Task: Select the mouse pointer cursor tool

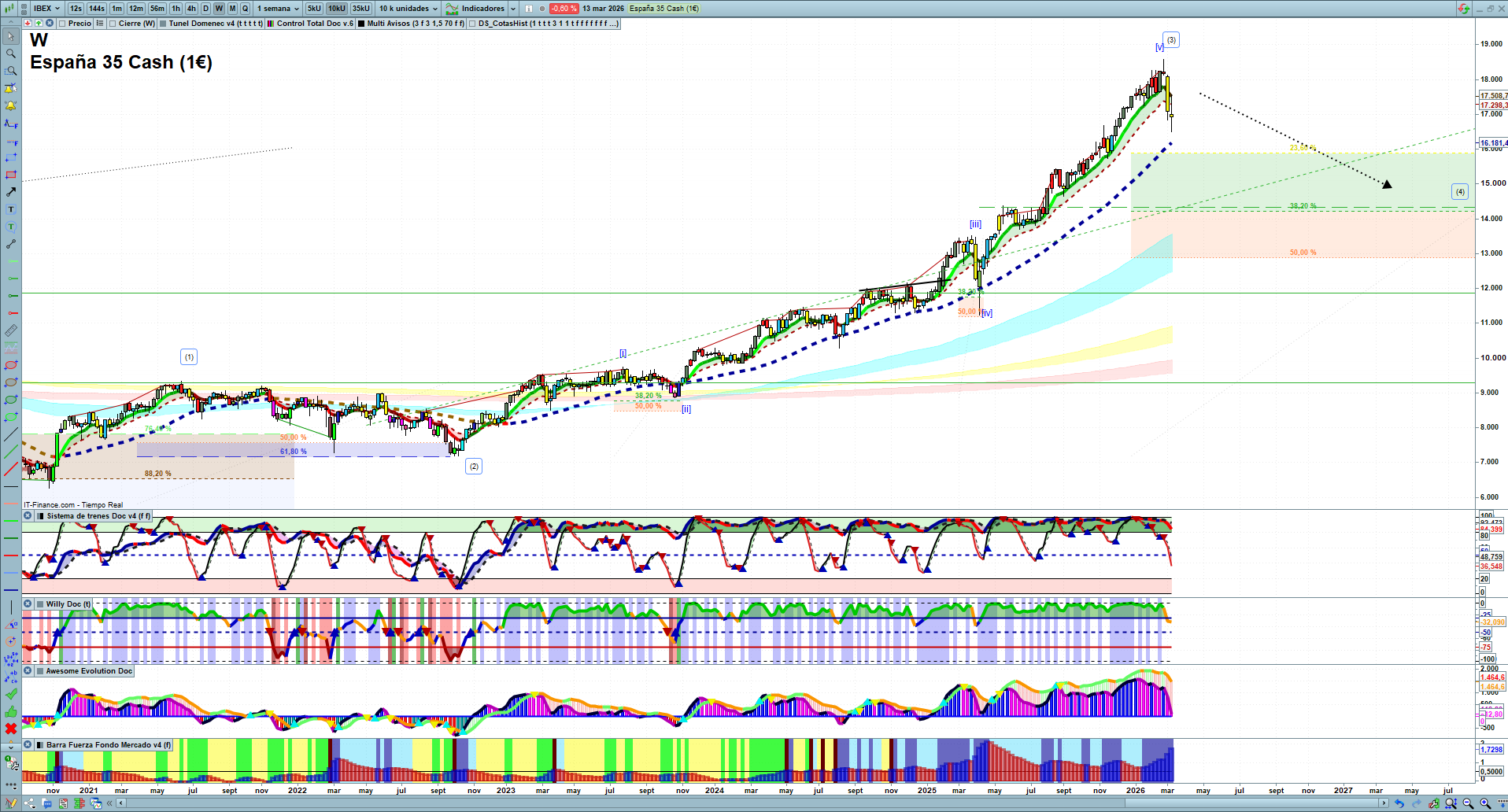Action: (x=11, y=36)
